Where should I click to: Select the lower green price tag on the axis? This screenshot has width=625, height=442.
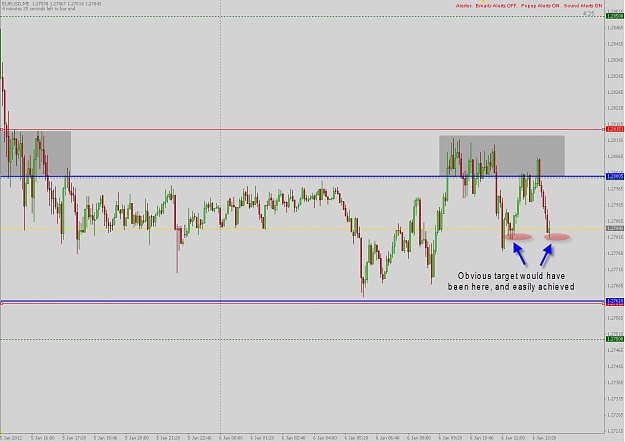point(615,339)
